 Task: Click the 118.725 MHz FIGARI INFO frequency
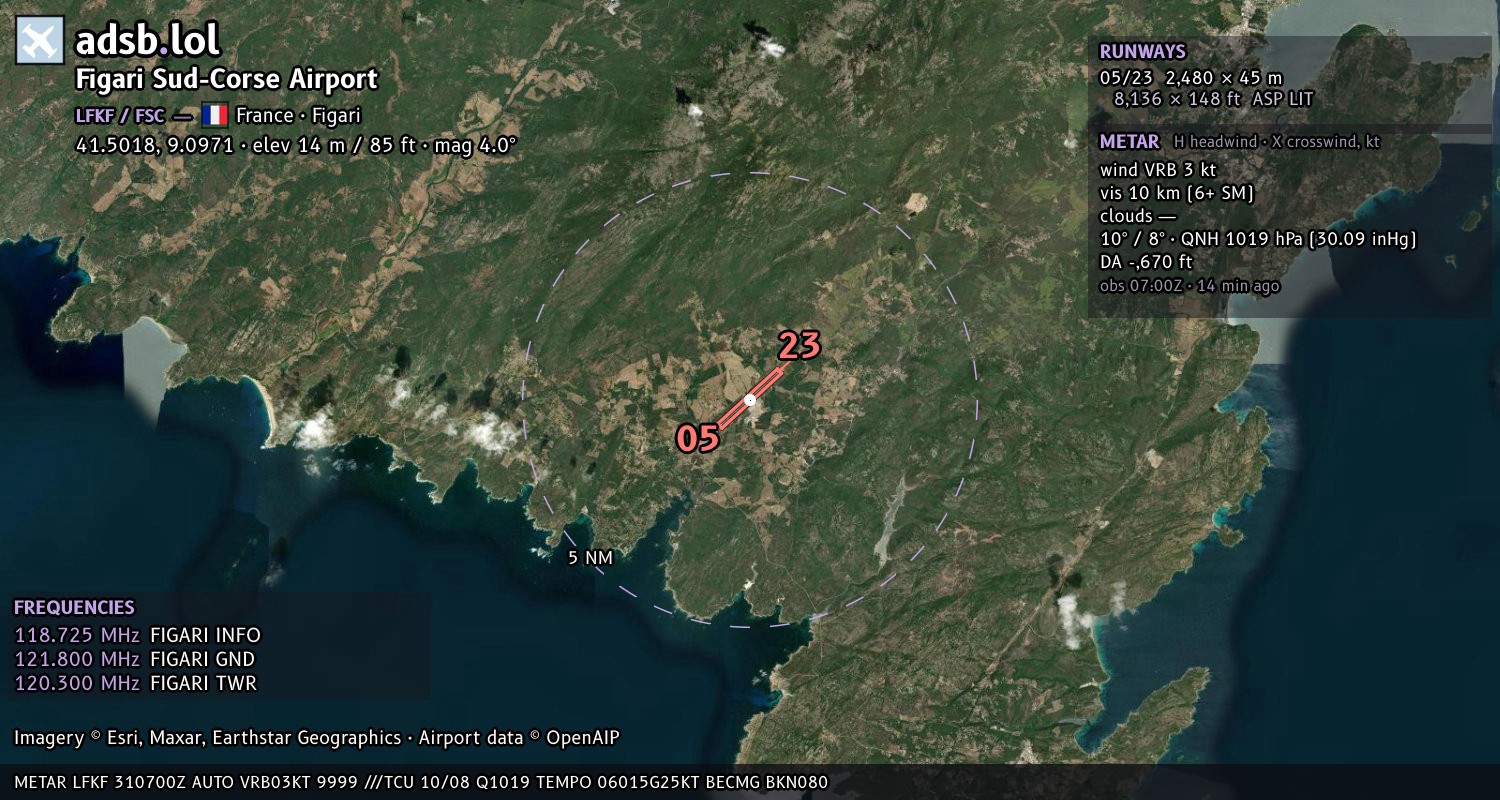click(x=137, y=635)
